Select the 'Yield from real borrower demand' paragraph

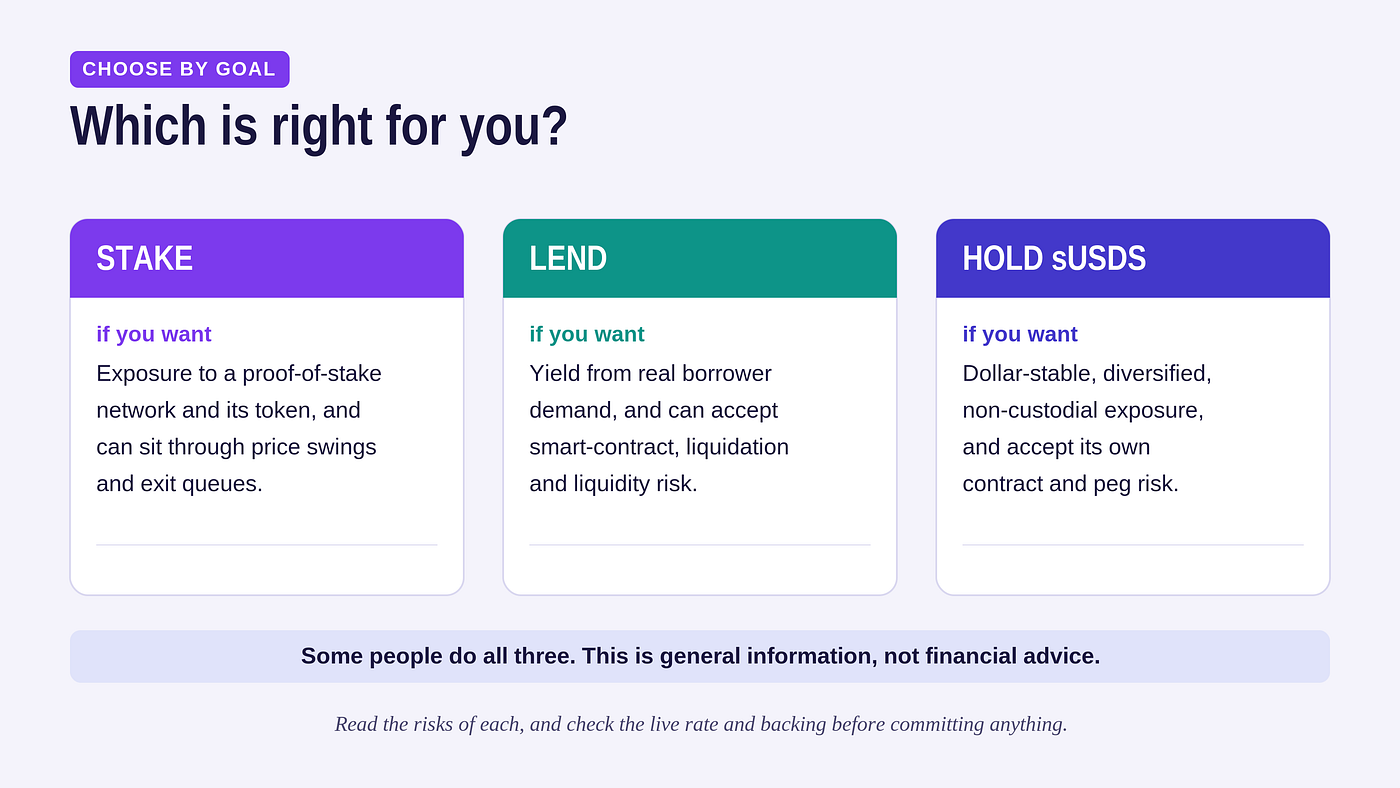(659, 428)
